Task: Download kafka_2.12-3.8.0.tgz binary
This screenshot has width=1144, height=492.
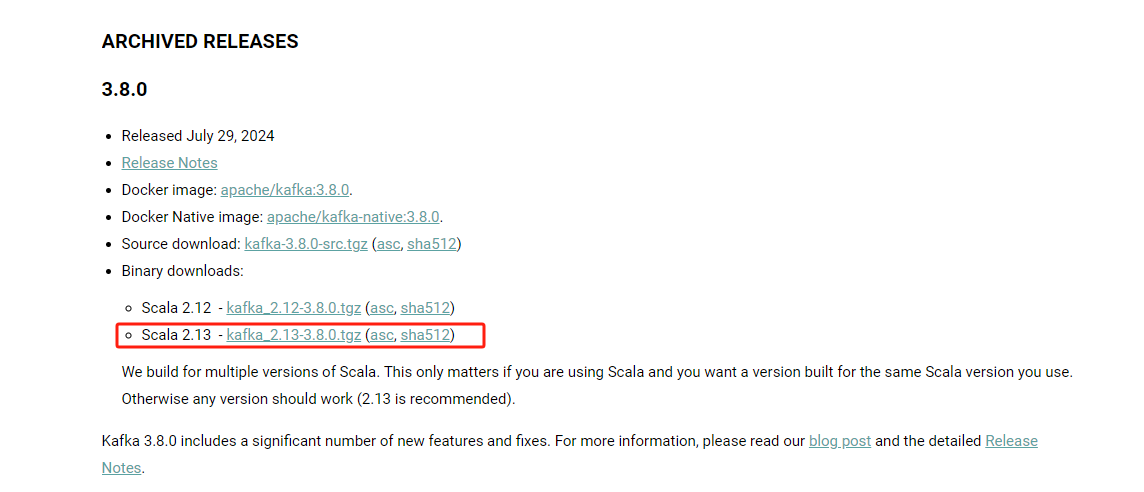Action: (x=294, y=308)
